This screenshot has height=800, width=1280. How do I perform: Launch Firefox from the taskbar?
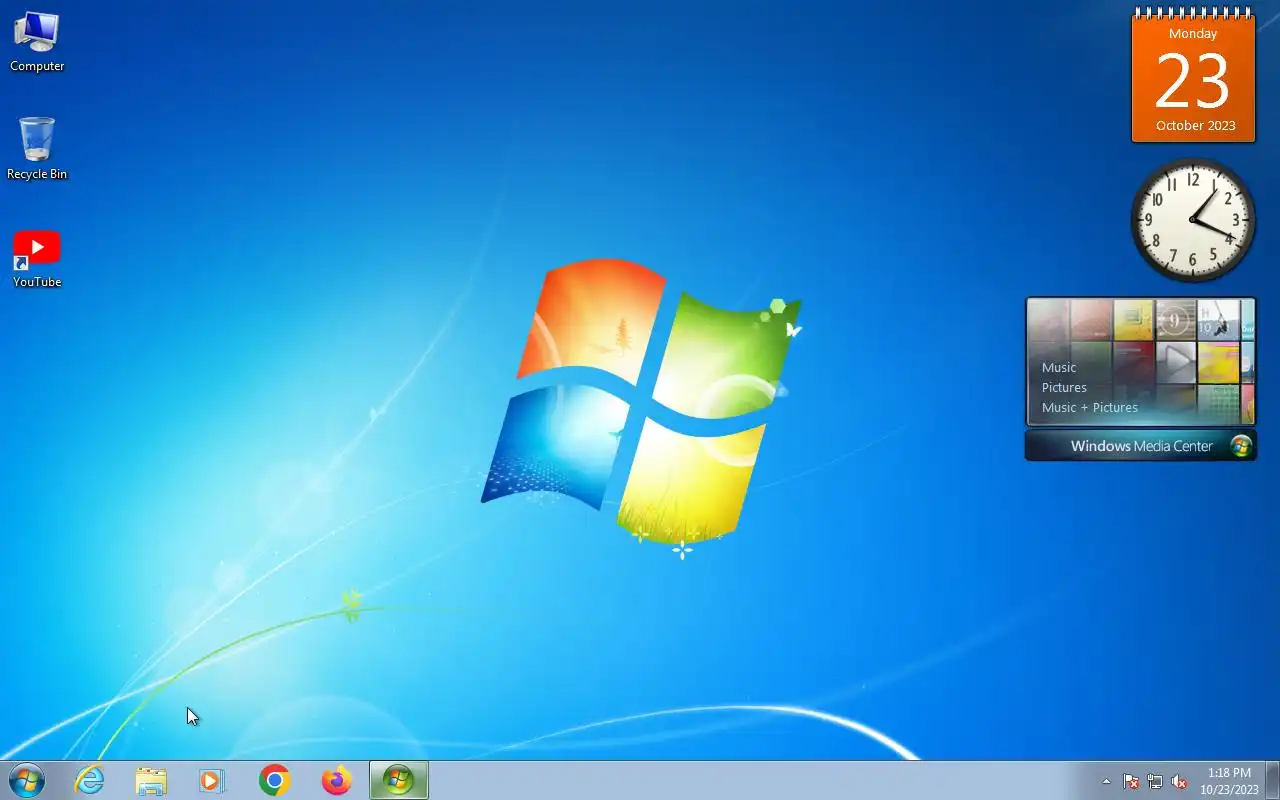click(336, 780)
